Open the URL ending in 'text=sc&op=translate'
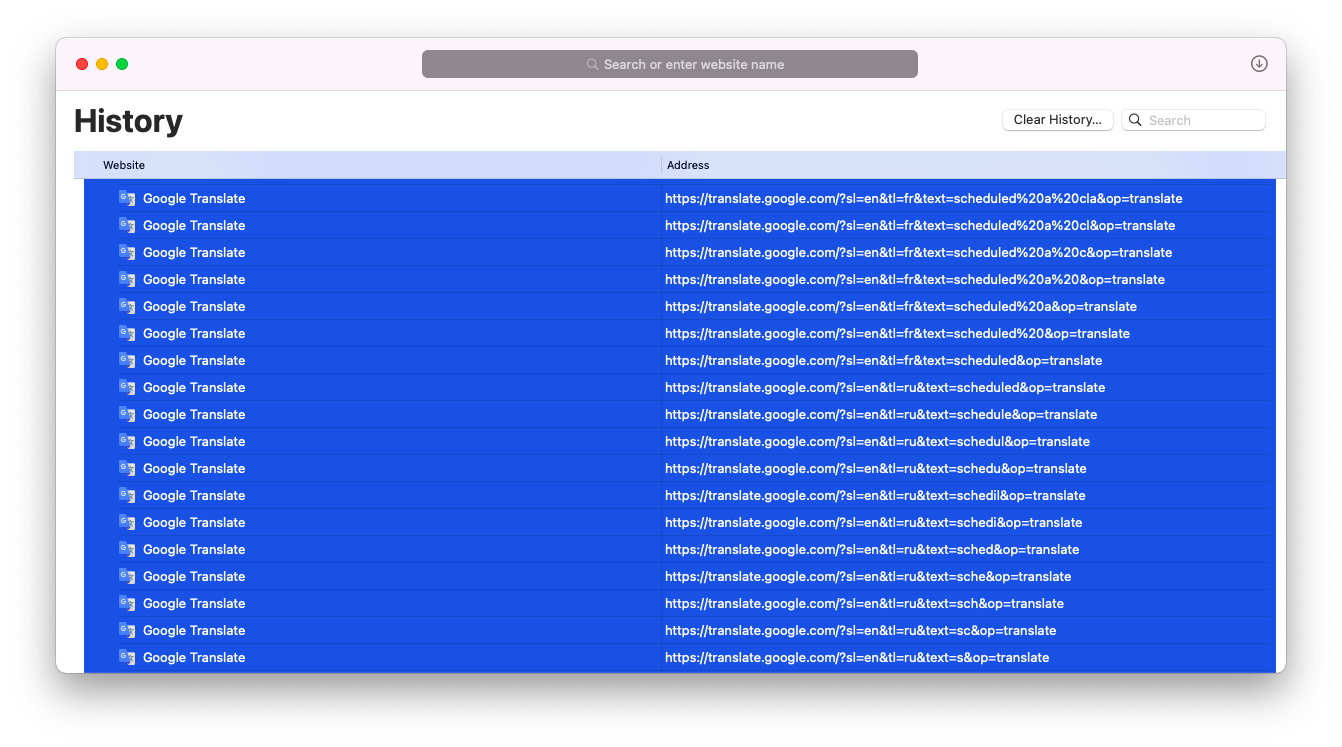The image size is (1342, 747). coord(860,630)
